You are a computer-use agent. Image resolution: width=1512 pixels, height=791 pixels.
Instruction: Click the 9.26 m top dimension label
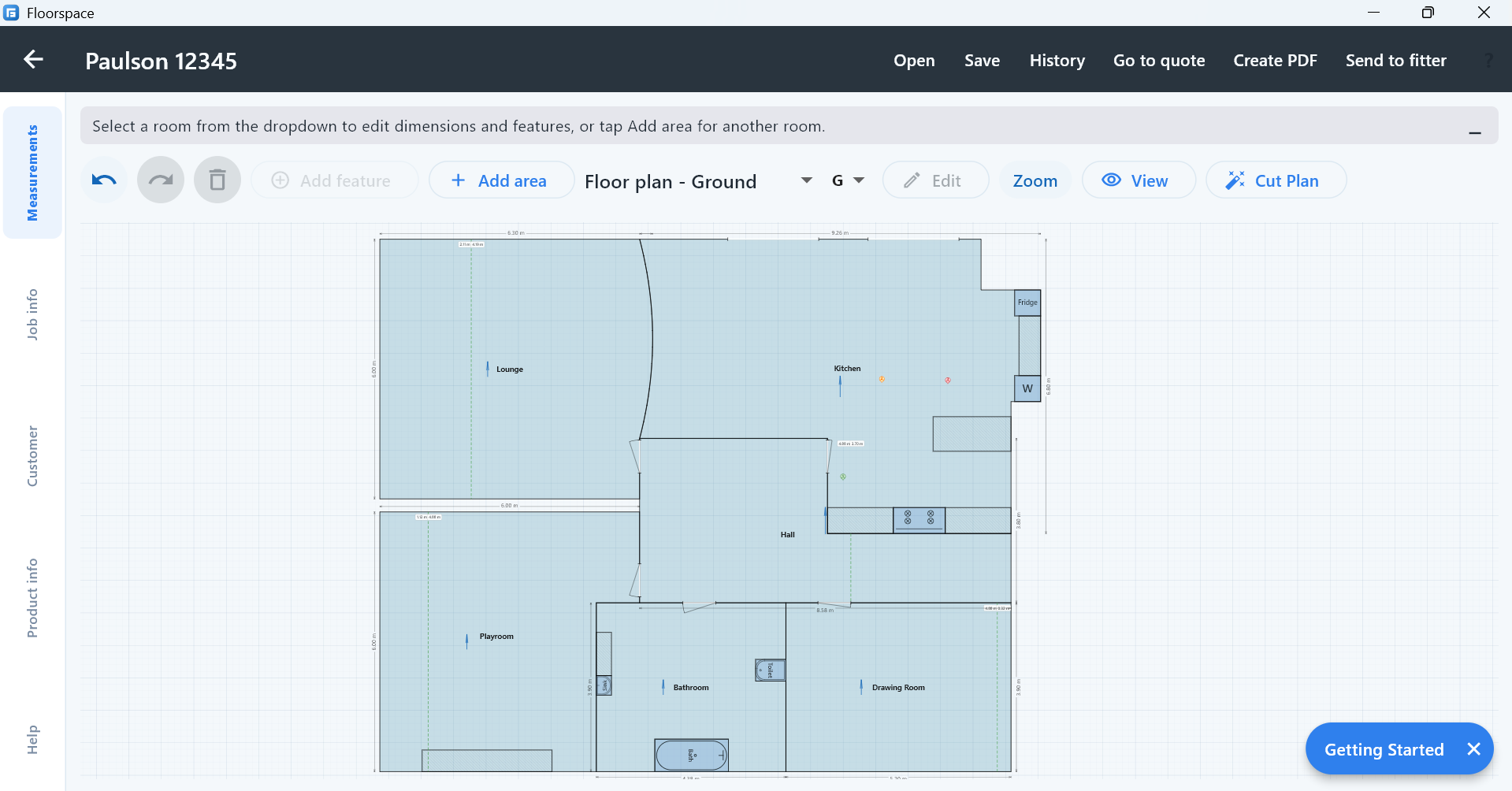(x=840, y=233)
